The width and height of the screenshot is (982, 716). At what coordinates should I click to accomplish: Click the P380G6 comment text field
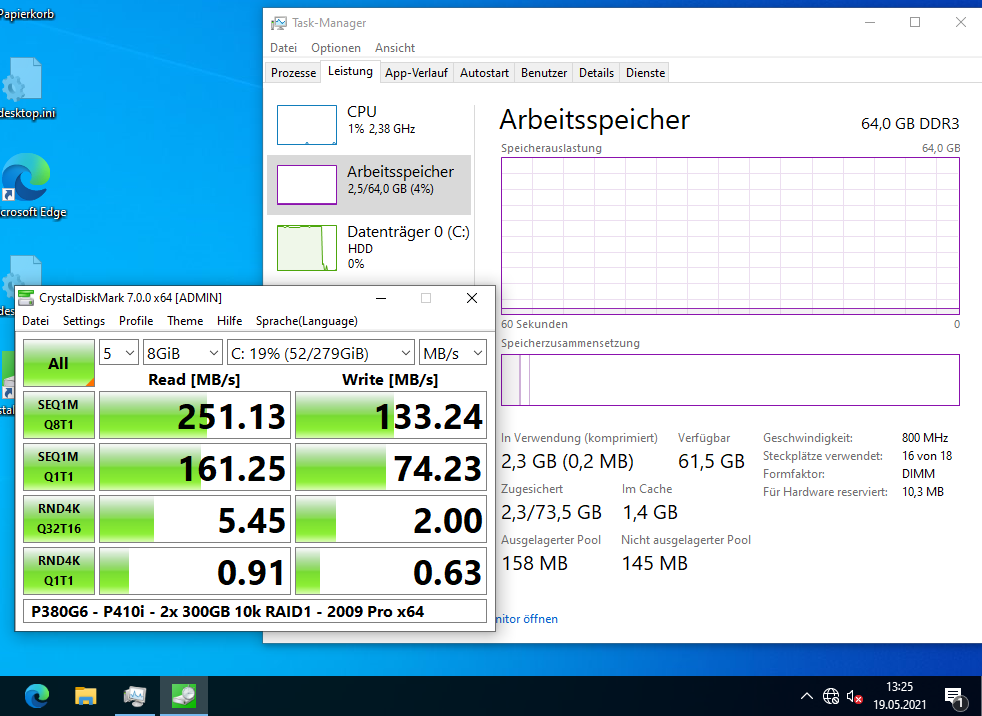(x=255, y=611)
